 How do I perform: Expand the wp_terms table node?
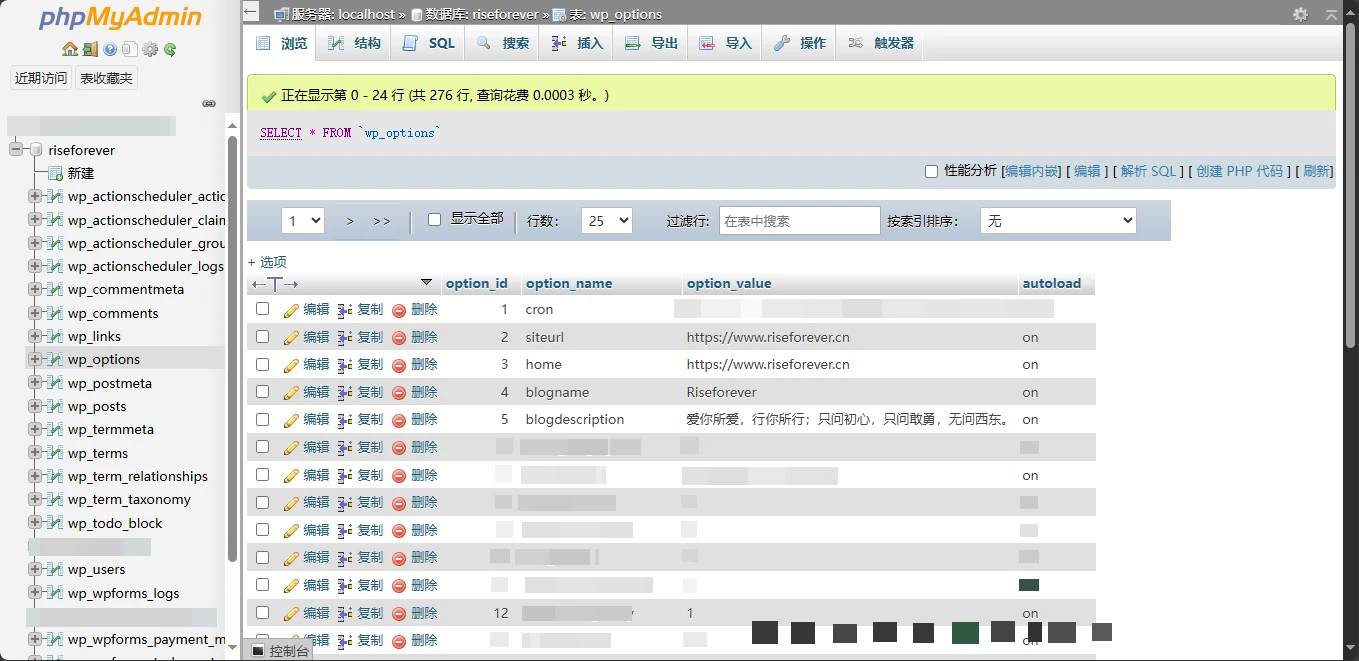[35, 453]
